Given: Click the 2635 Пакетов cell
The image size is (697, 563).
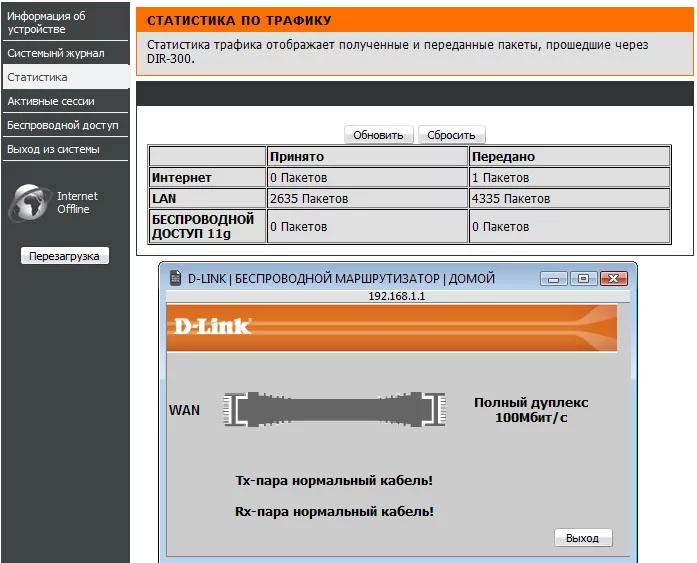Looking at the screenshot, I should [x=367, y=198].
